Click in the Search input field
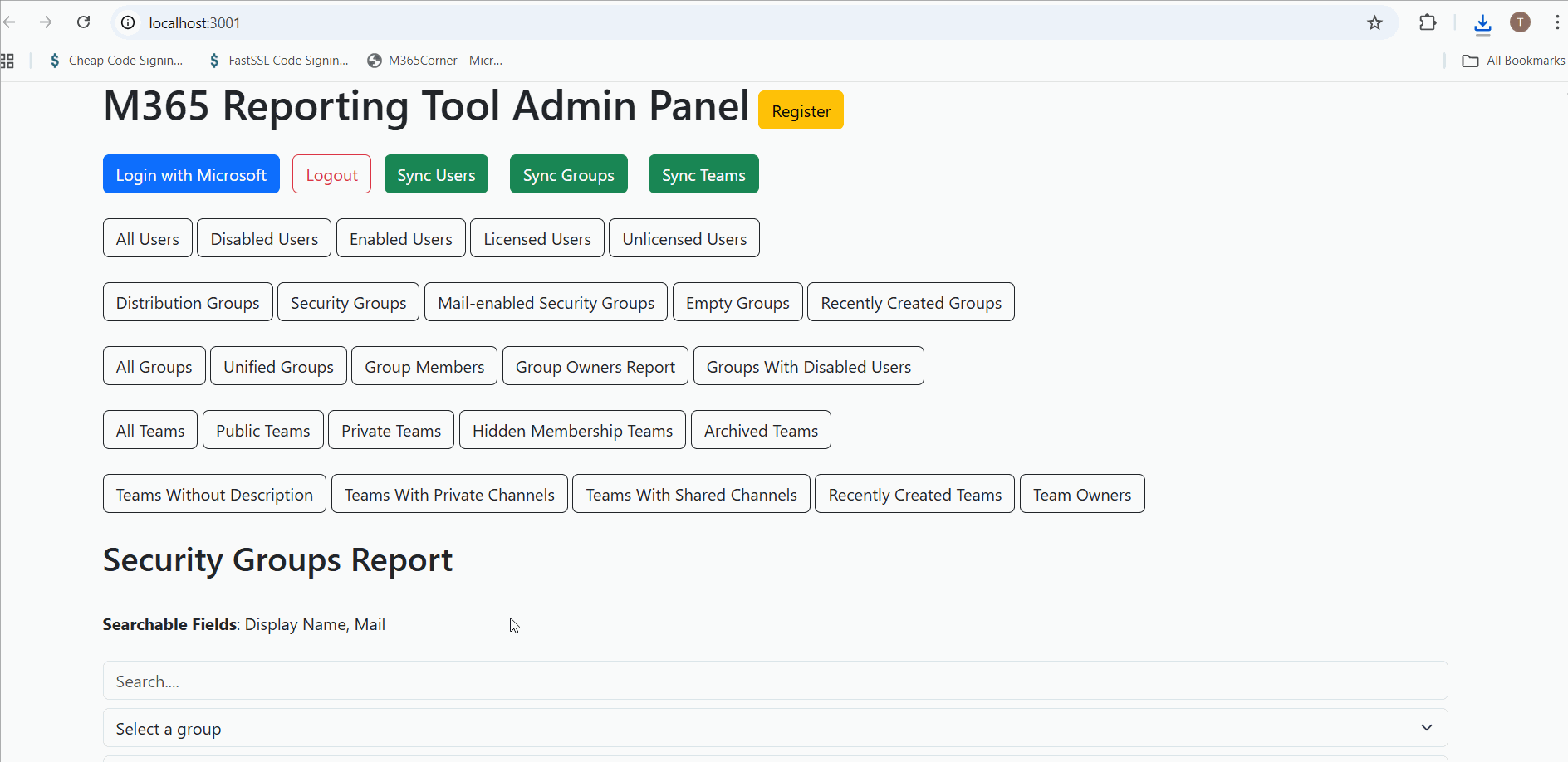 (x=775, y=681)
